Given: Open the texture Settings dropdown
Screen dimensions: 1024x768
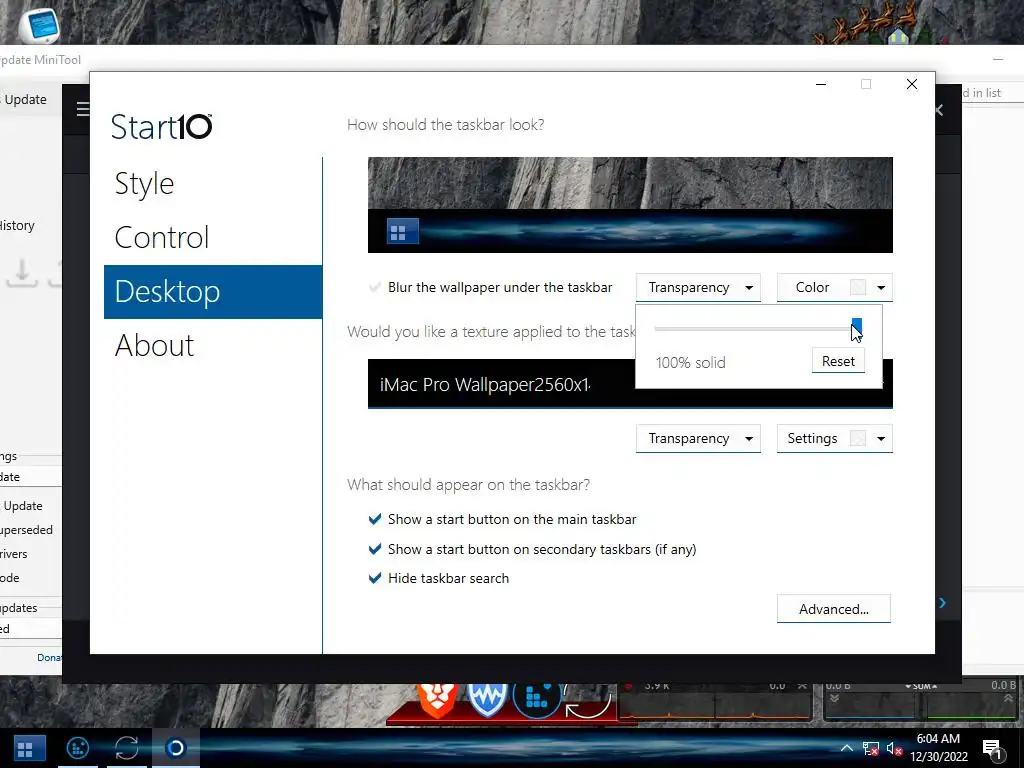Looking at the screenshot, I should [835, 438].
